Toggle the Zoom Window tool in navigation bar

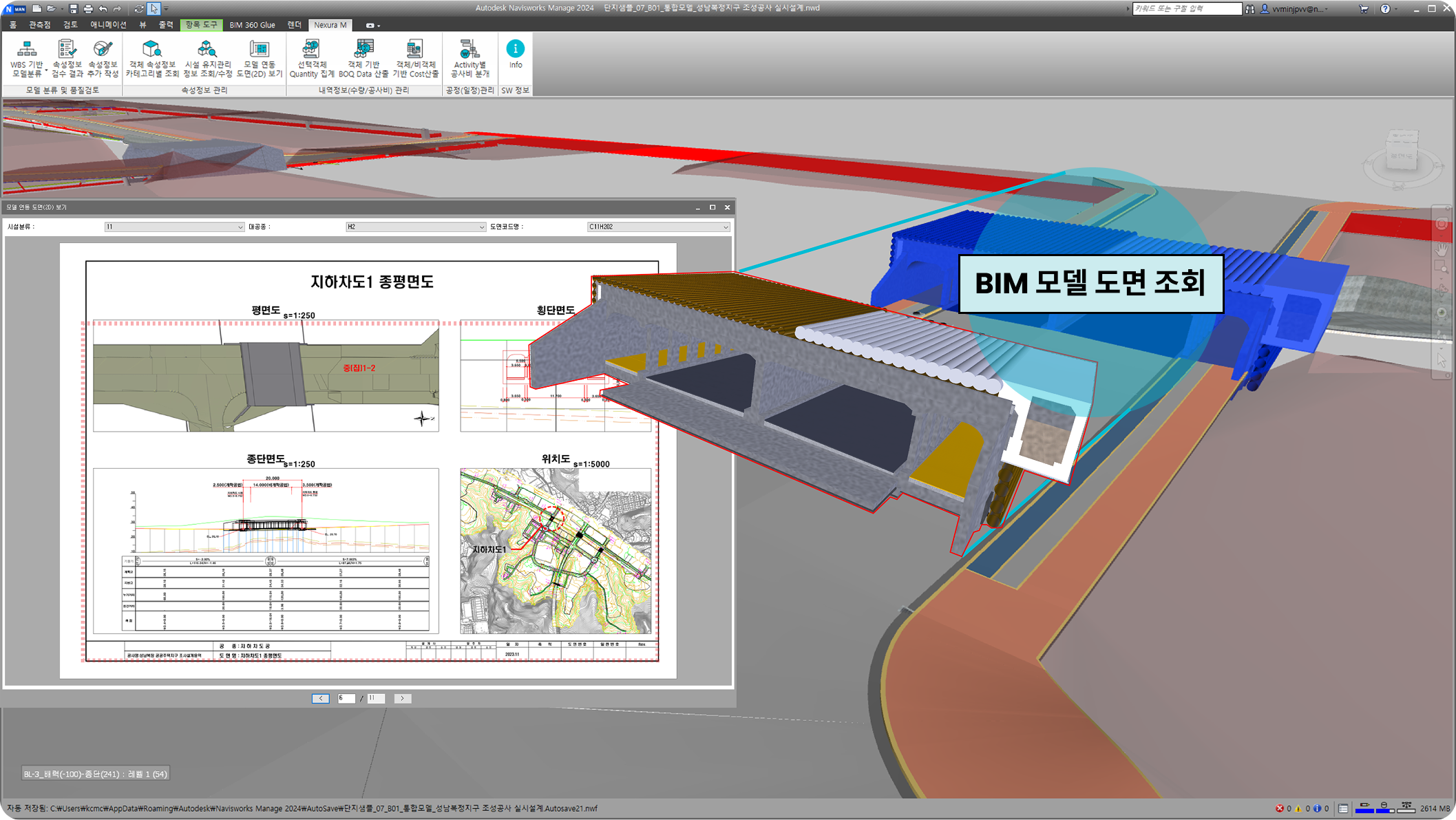[1442, 266]
